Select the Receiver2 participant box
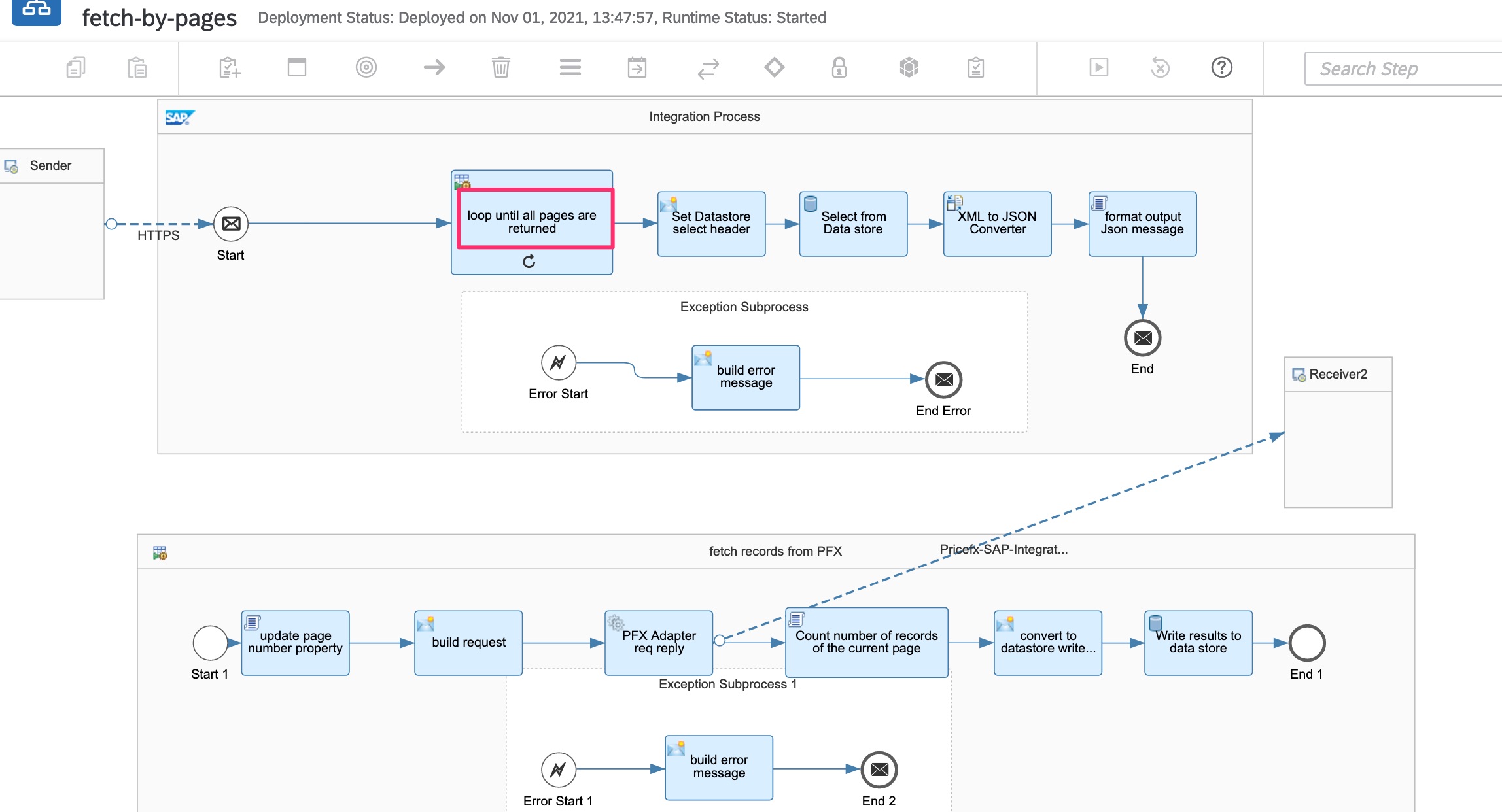Screen dimensions: 1502x812 (x=1338, y=431)
